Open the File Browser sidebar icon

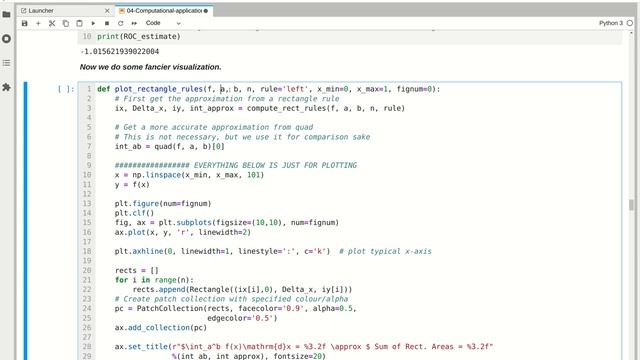(x=7, y=15)
